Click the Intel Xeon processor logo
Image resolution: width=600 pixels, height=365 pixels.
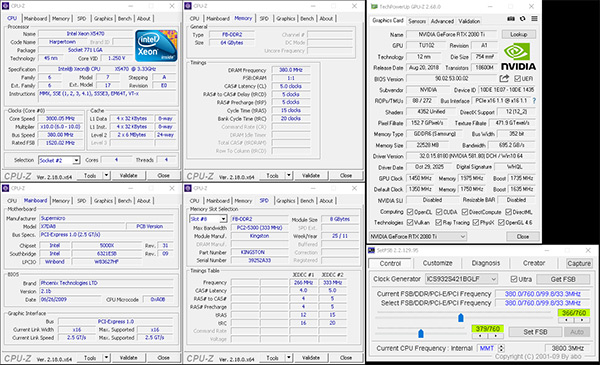(156, 46)
